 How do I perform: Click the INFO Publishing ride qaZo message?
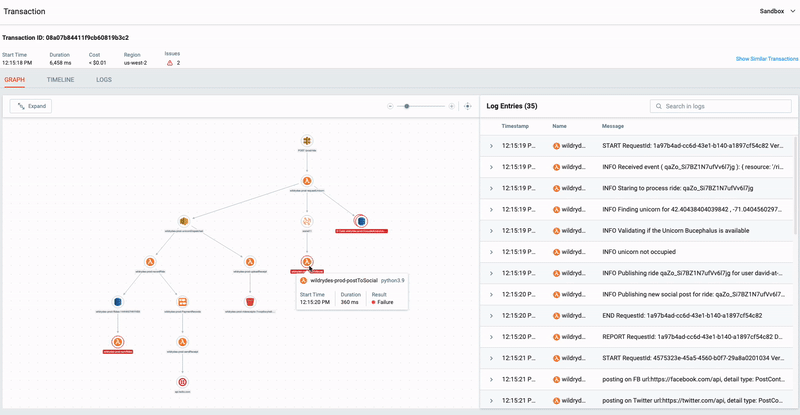click(692, 273)
